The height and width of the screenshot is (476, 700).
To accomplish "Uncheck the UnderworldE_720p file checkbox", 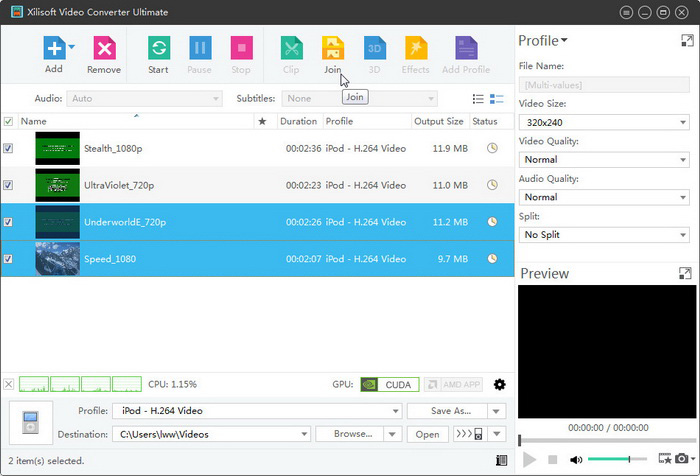I will point(8,222).
